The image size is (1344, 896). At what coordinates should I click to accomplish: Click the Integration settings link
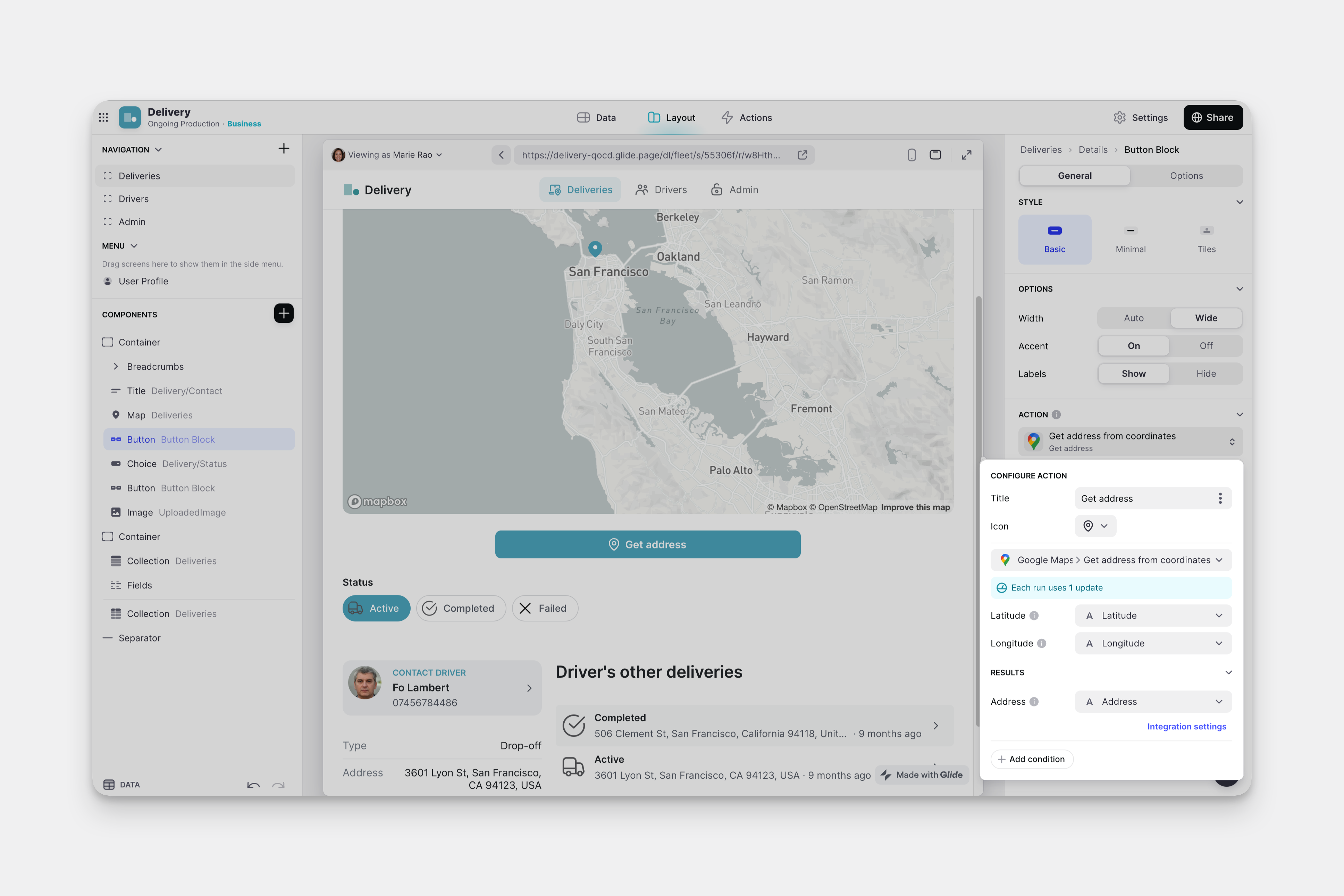(x=1186, y=726)
